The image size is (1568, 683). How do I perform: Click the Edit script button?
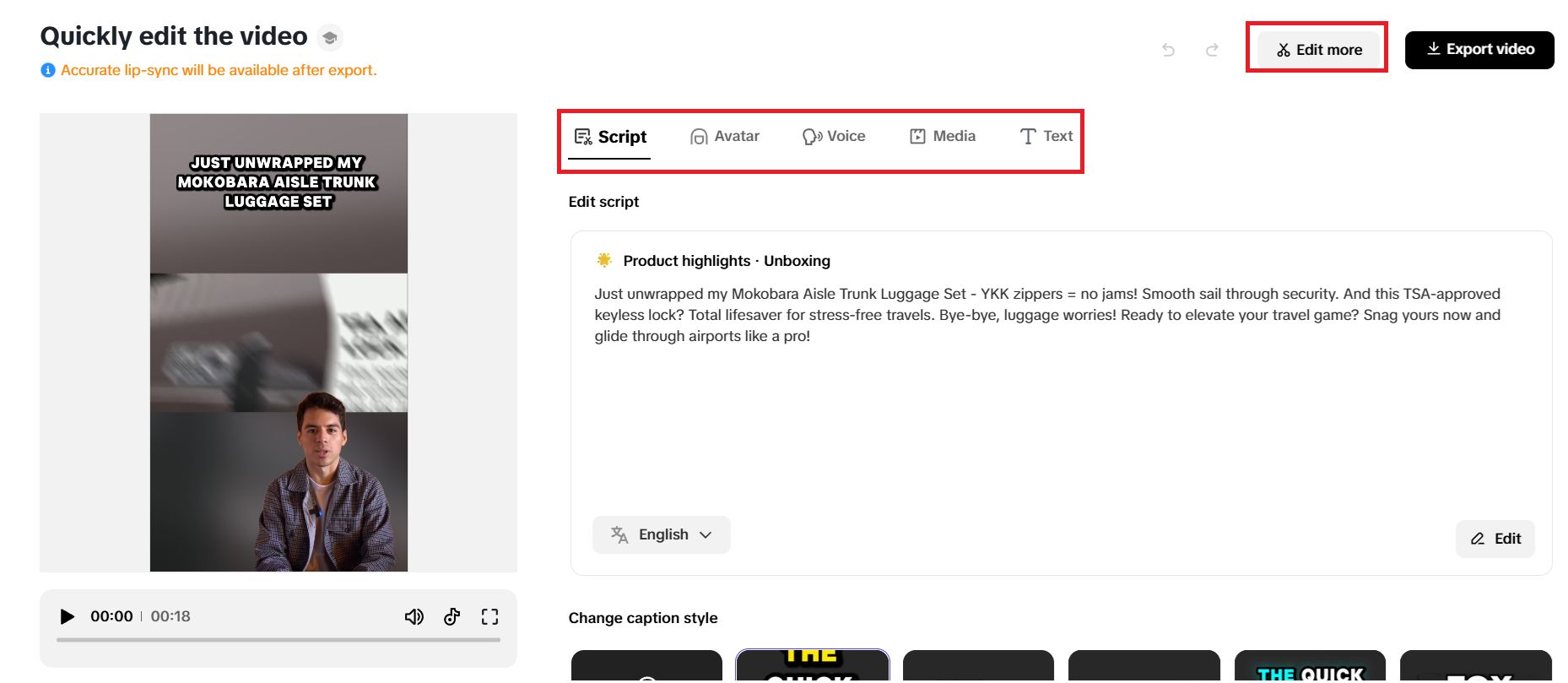(x=1495, y=539)
